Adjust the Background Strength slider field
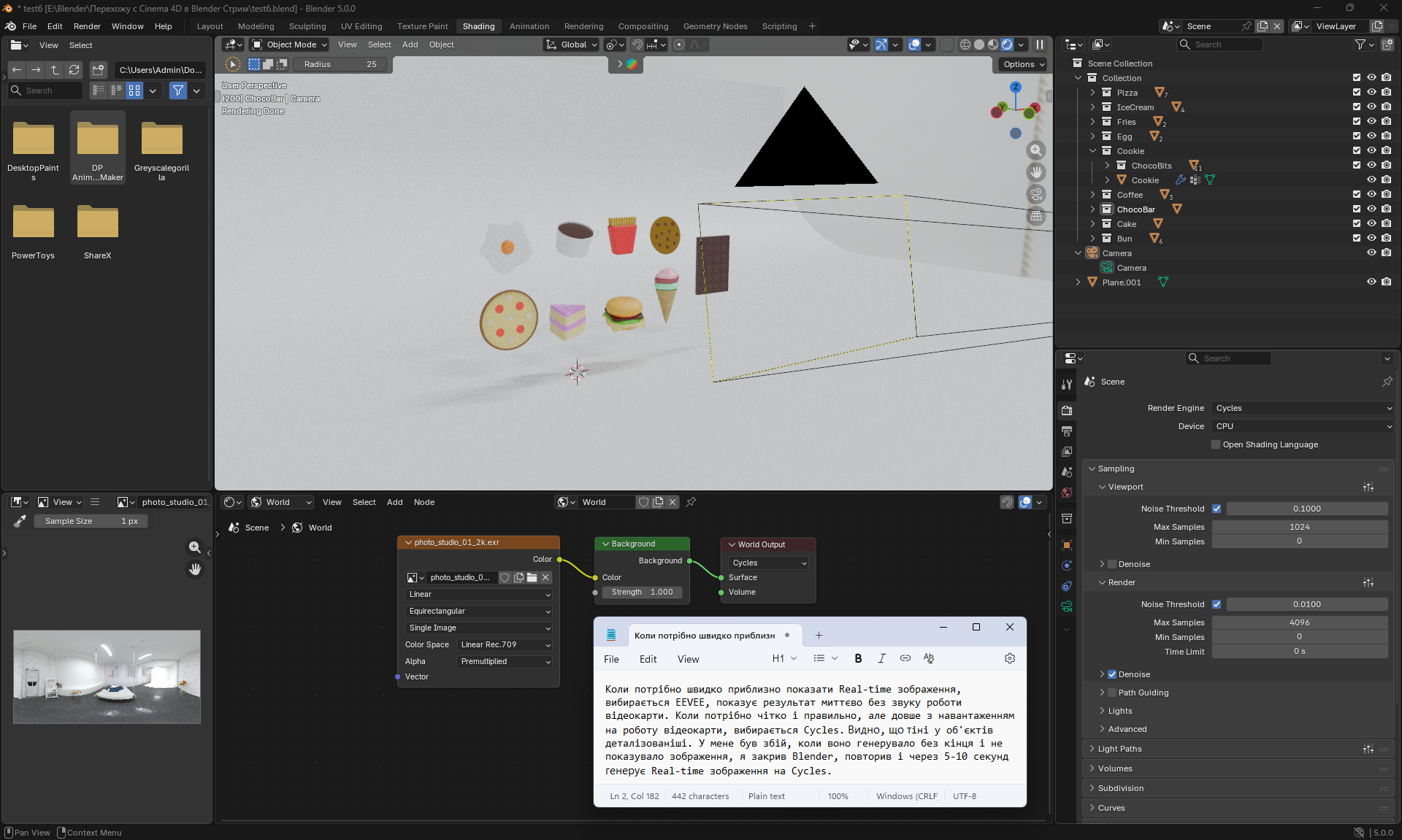 [x=643, y=592]
